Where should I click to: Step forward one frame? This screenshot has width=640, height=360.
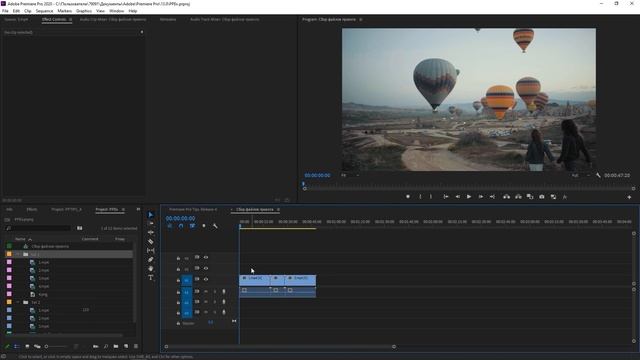(x=481, y=197)
